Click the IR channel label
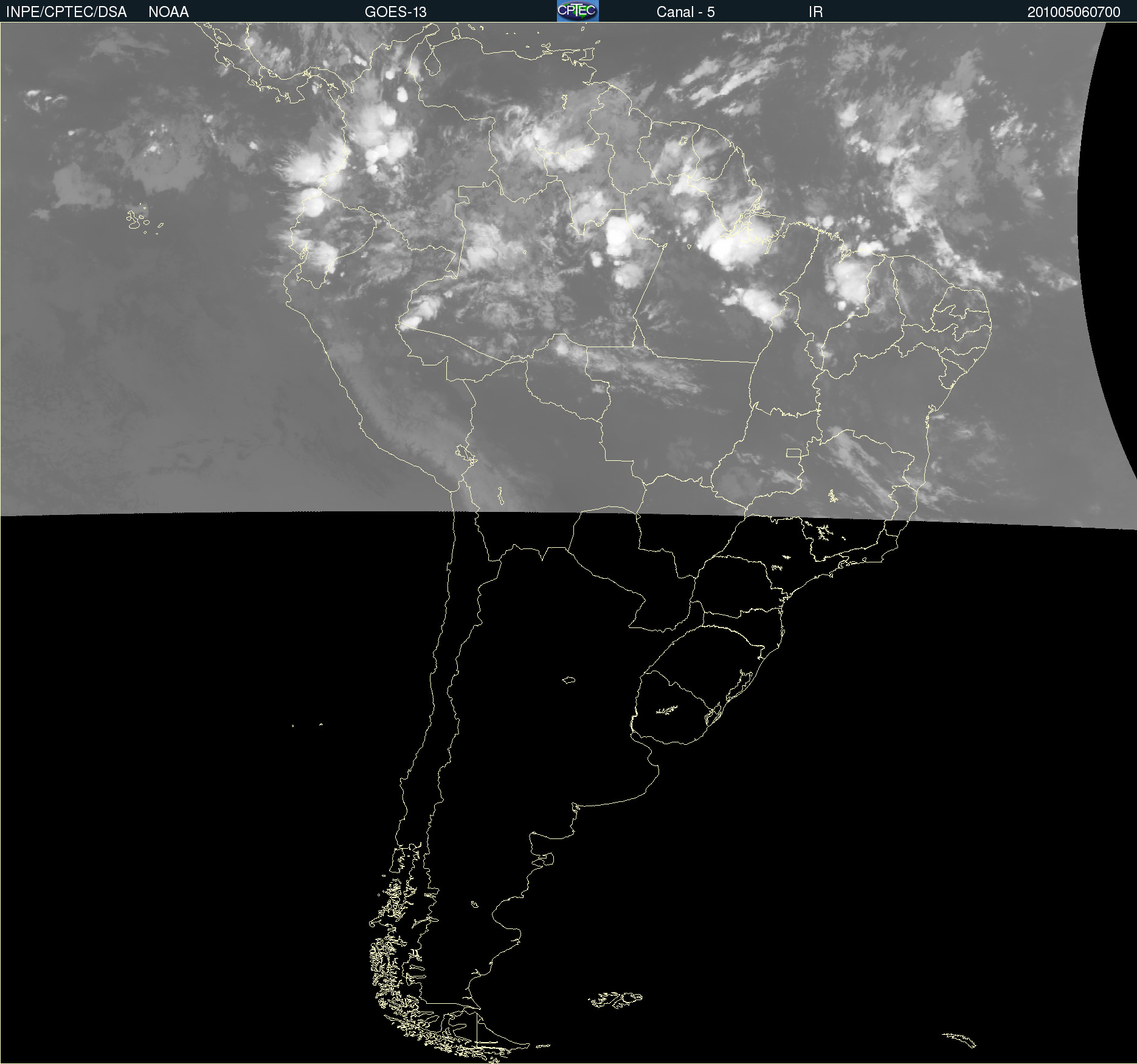The width and height of the screenshot is (1137, 1064). [815, 12]
